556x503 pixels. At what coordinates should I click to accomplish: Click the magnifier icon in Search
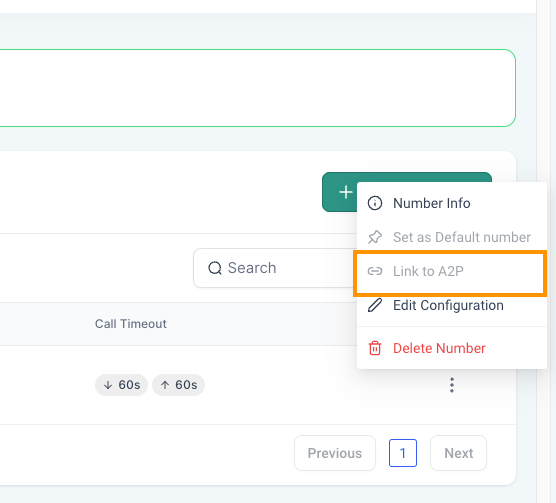(x=215, y=268)
